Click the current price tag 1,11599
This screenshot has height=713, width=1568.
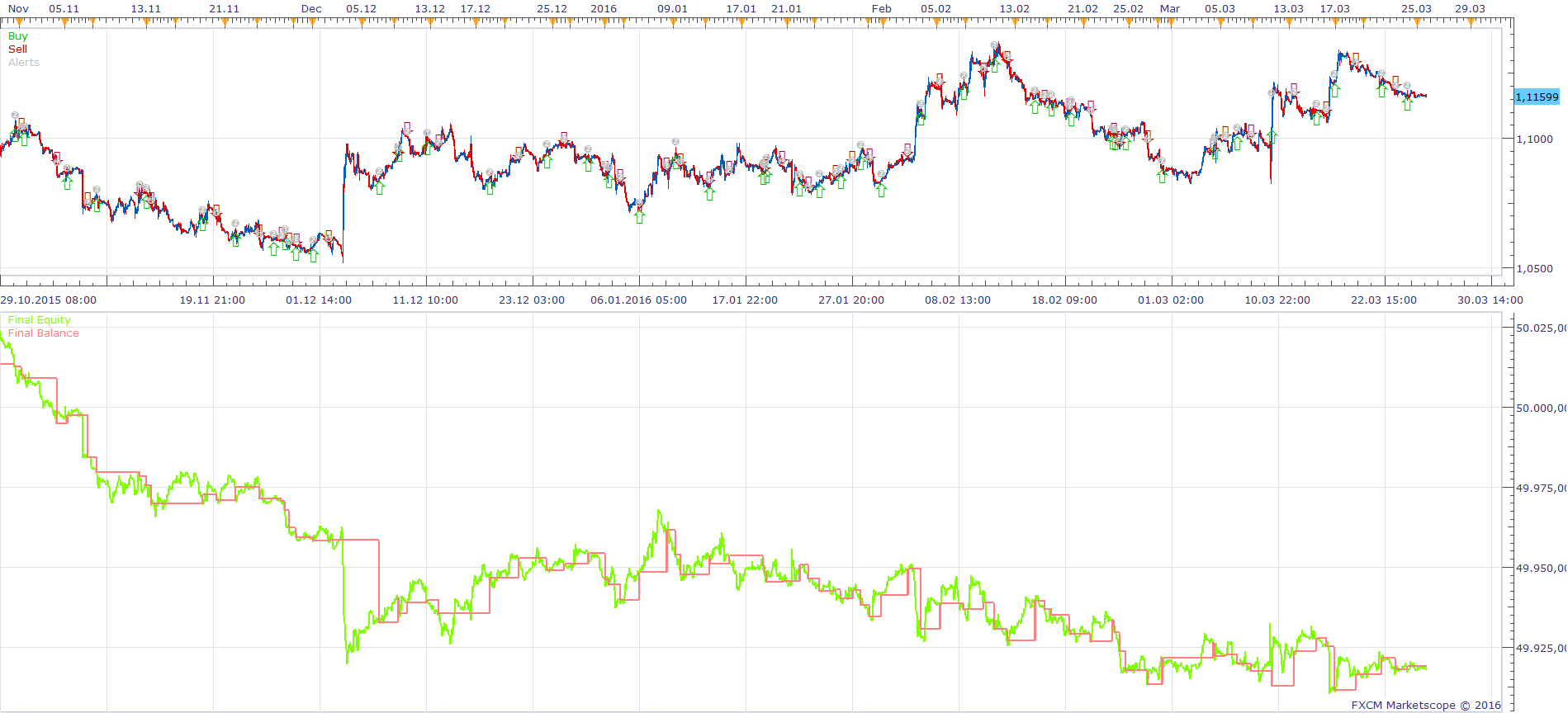[x=1537, y=97]
